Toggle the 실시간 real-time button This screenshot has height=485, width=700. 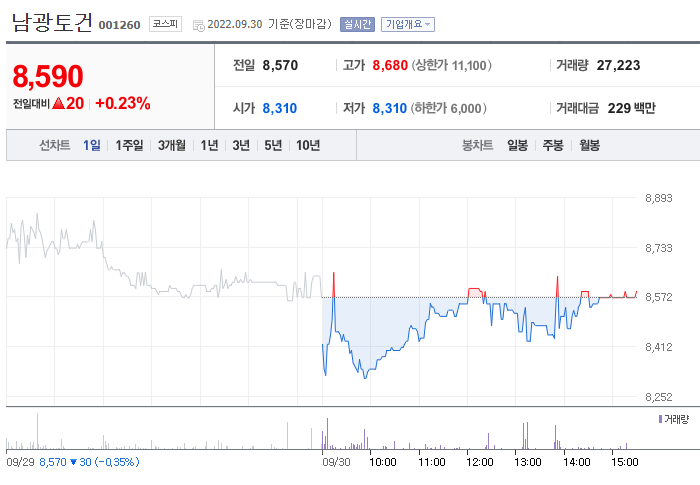pos(357,24)
